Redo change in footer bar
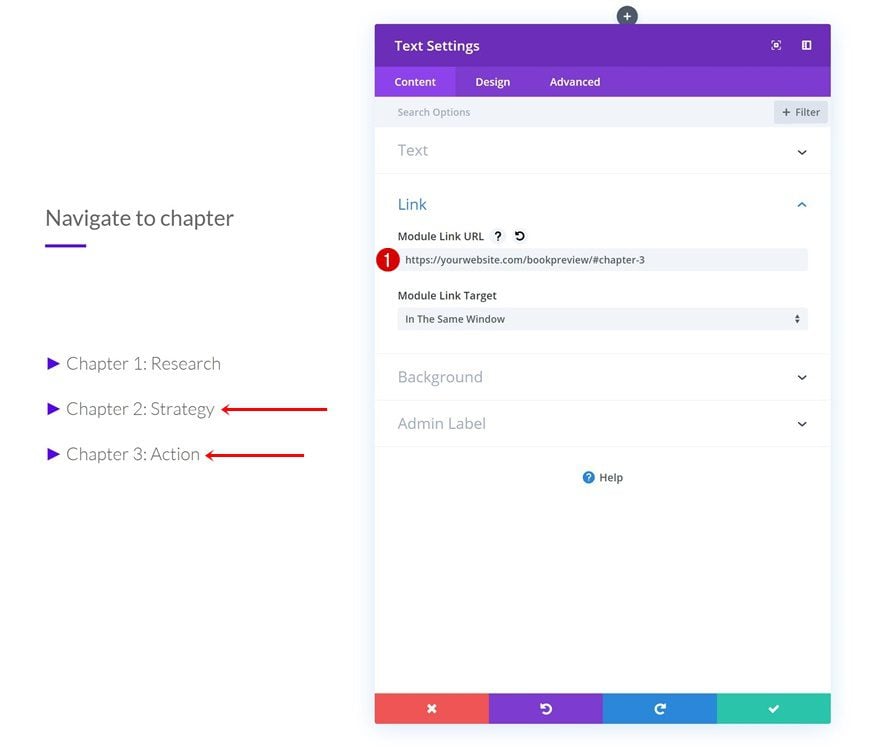The height and width of the screenshot is (754, 880). [659, 709]
